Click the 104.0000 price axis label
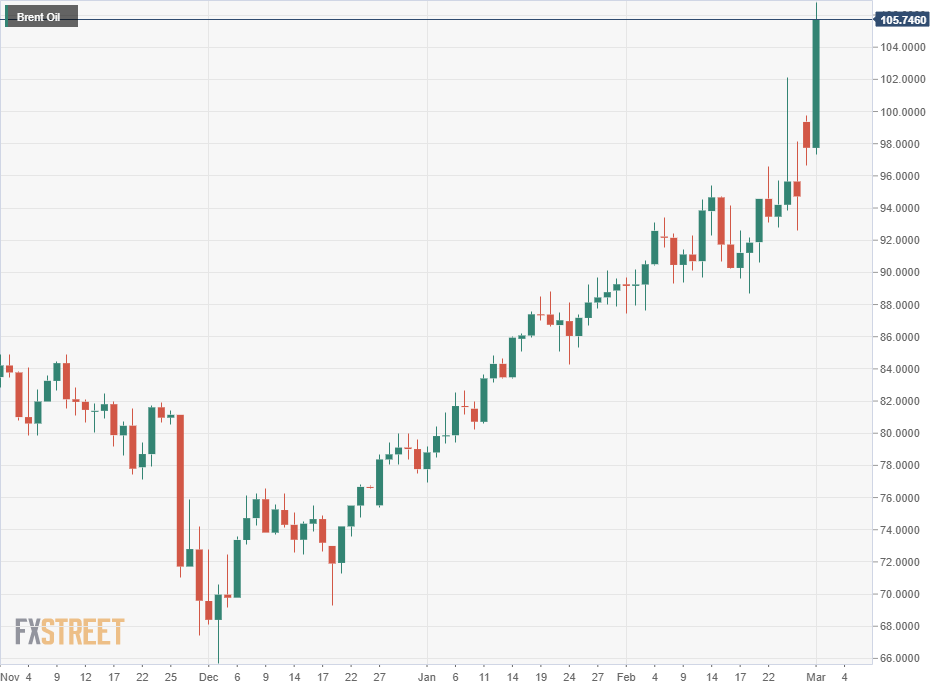943x690 pixels. (900, 48)
